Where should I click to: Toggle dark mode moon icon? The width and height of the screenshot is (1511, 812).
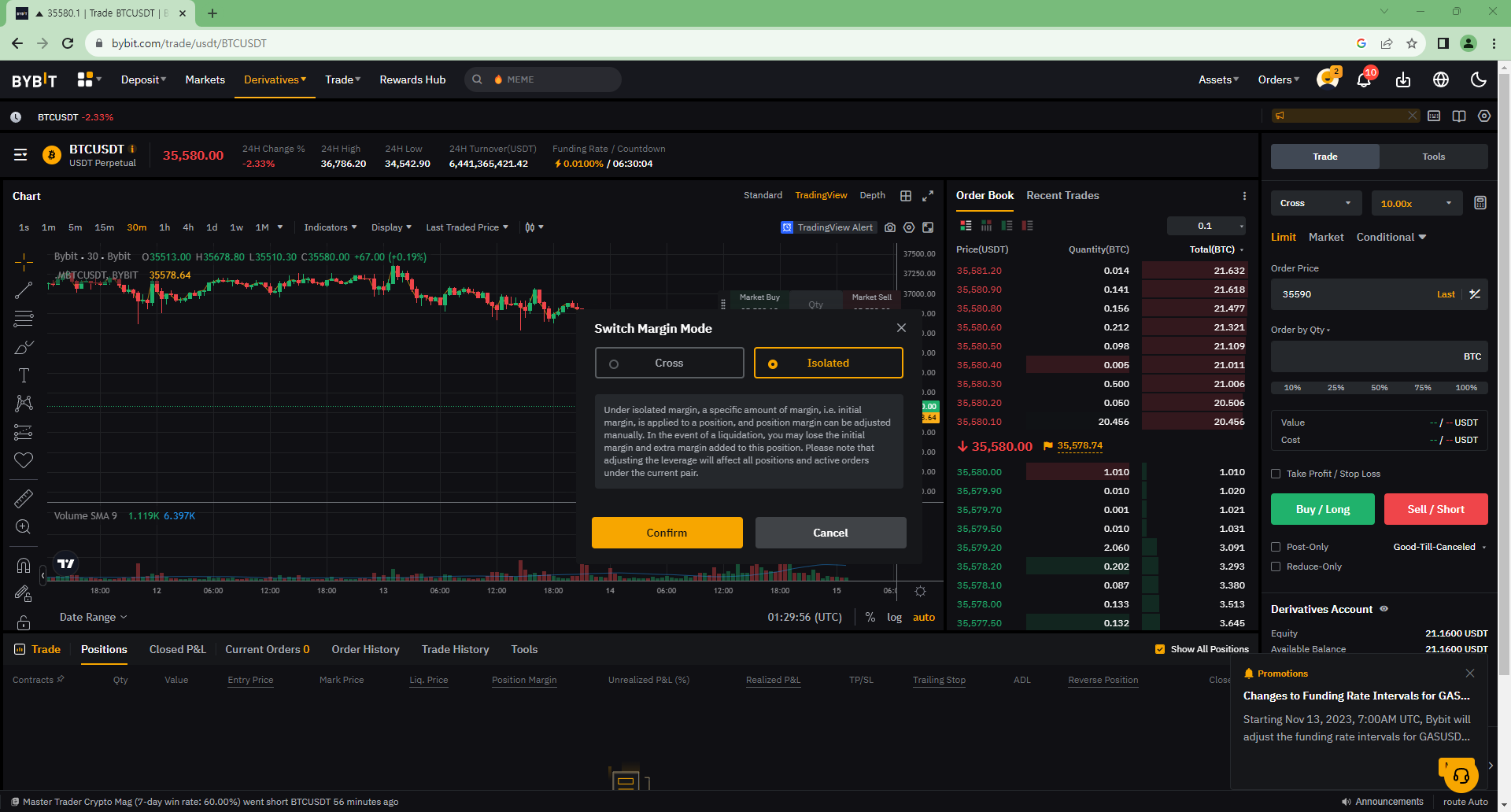point(1479,79)
